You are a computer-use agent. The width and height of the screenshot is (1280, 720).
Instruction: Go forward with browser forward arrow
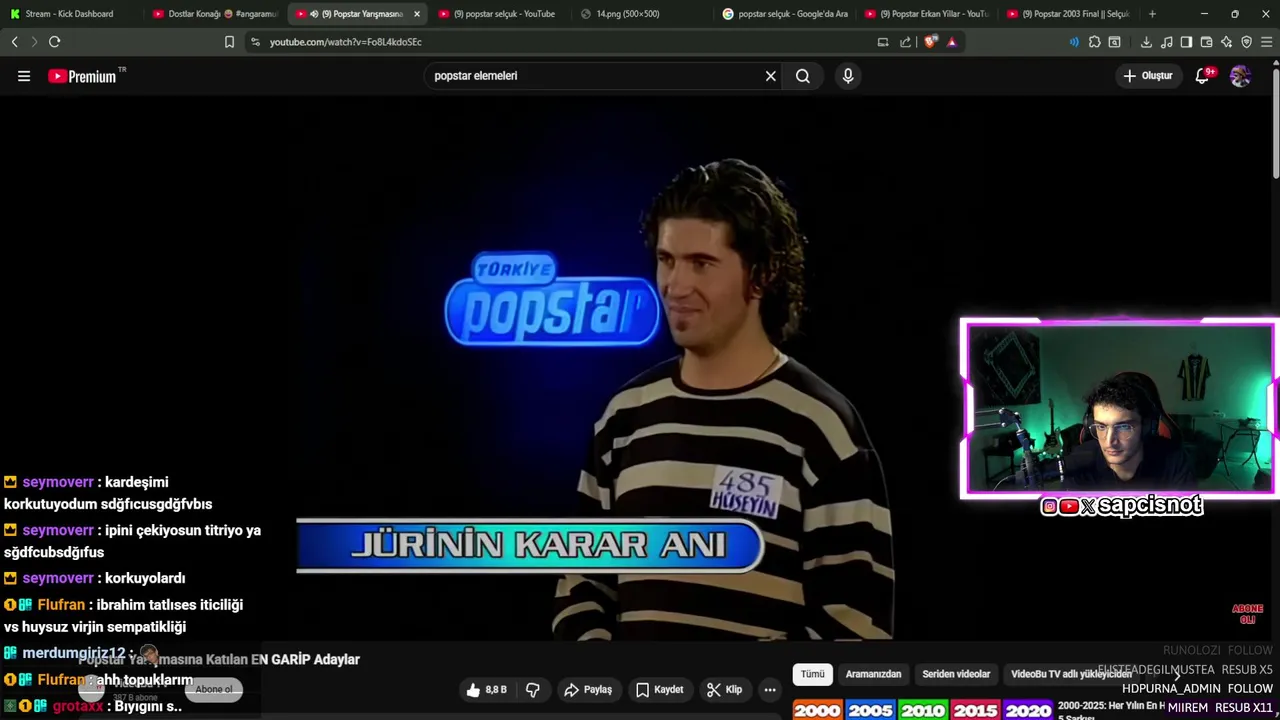[x=34, y=42]
